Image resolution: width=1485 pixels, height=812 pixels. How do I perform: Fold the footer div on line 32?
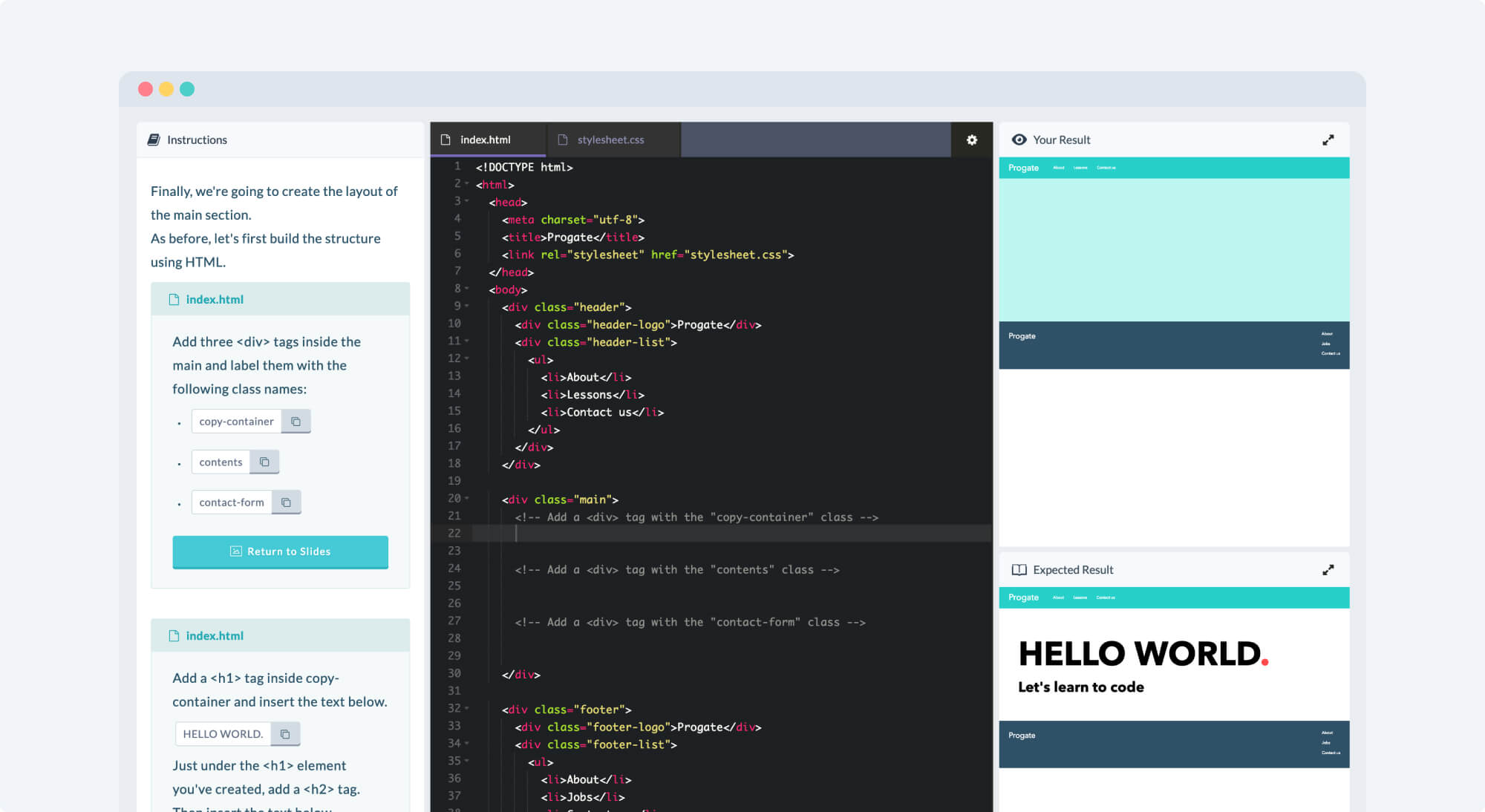click(x=467, y=708)
